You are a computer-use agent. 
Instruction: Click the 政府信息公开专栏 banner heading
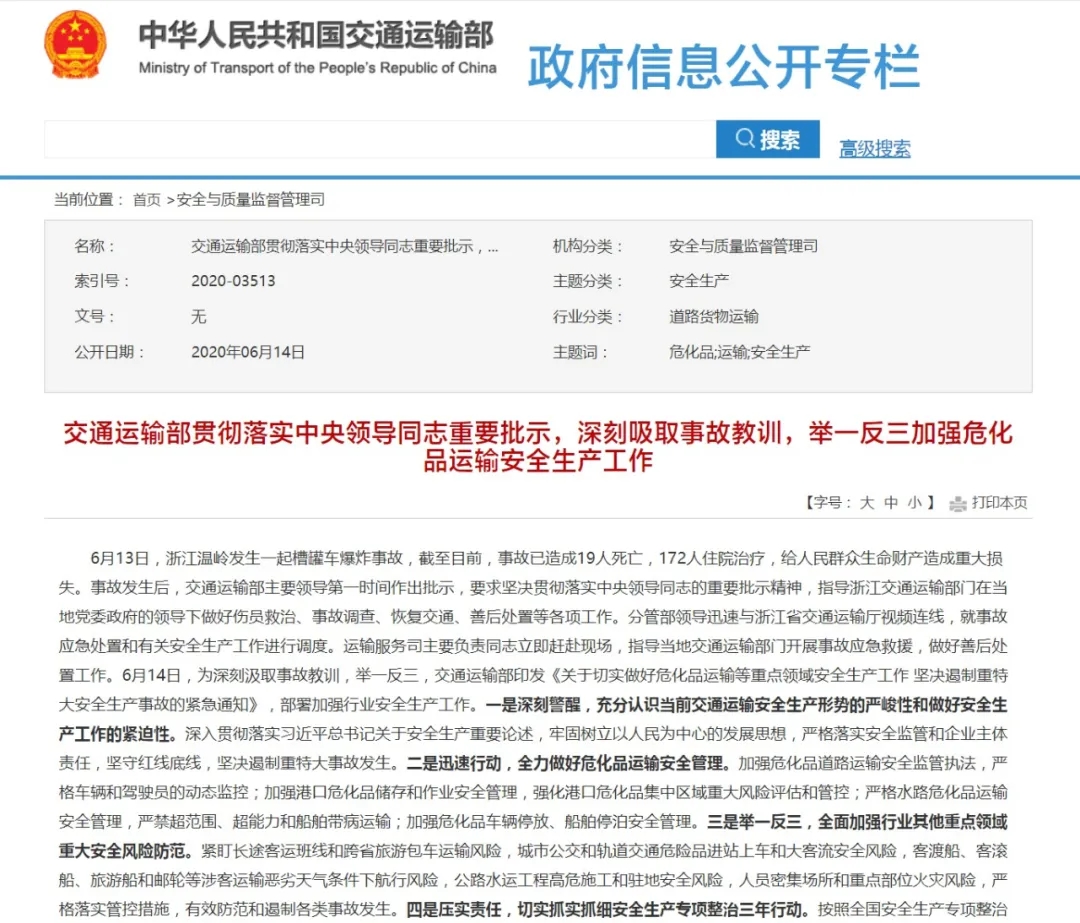click(x=723, y=65)
